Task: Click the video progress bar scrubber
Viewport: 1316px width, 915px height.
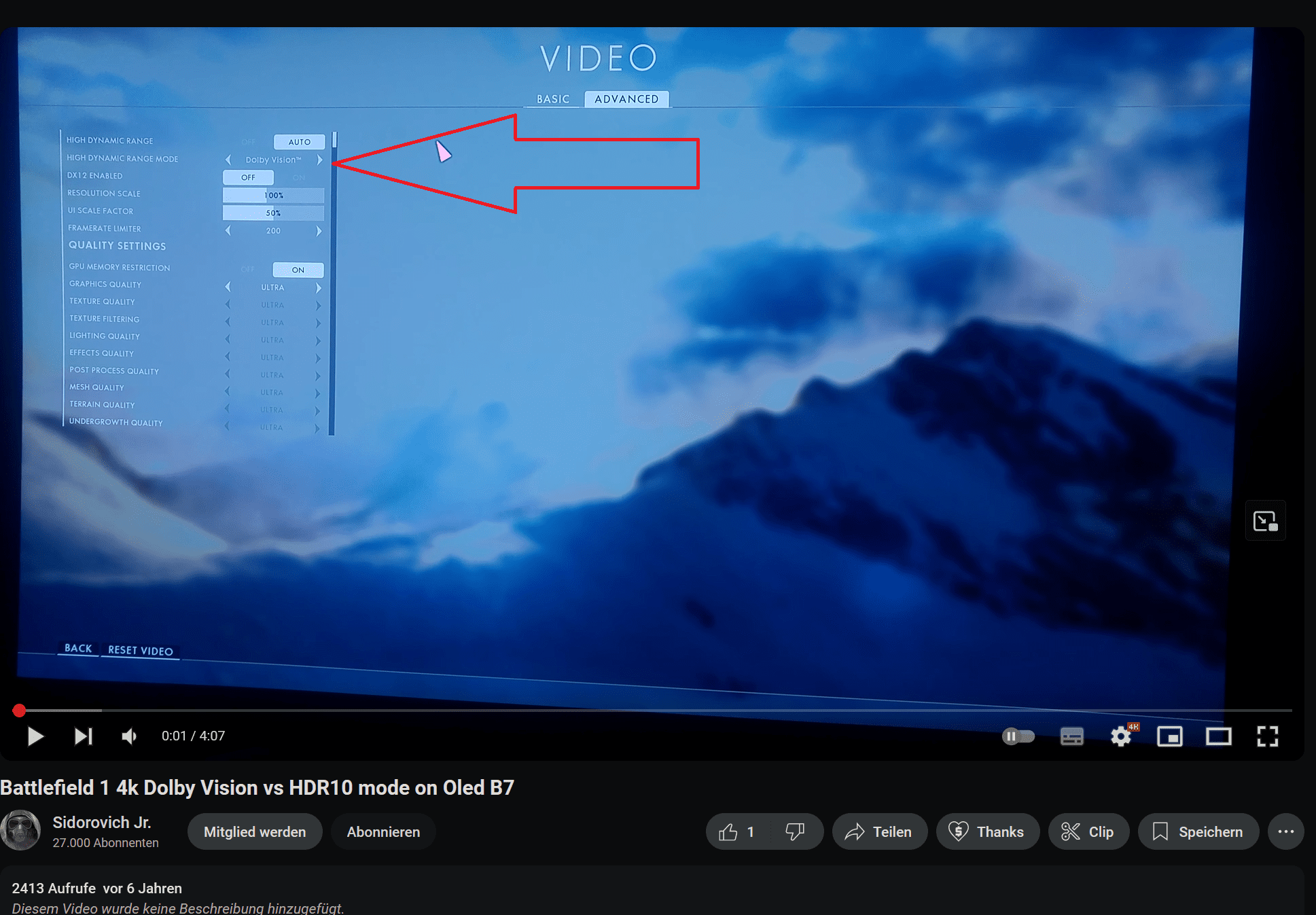Action: (19, 711)
